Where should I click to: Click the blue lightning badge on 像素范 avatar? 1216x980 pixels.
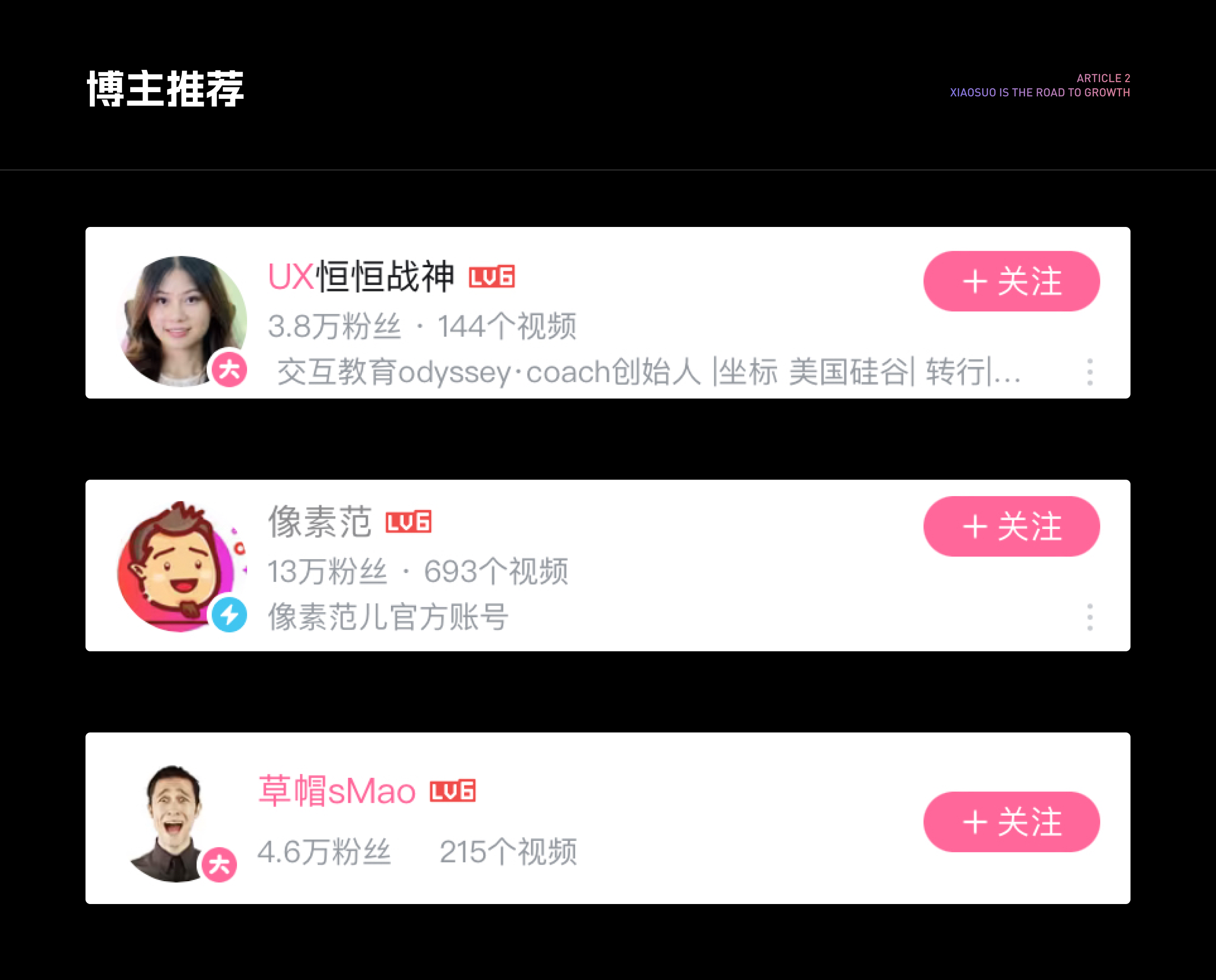(229, 614)
